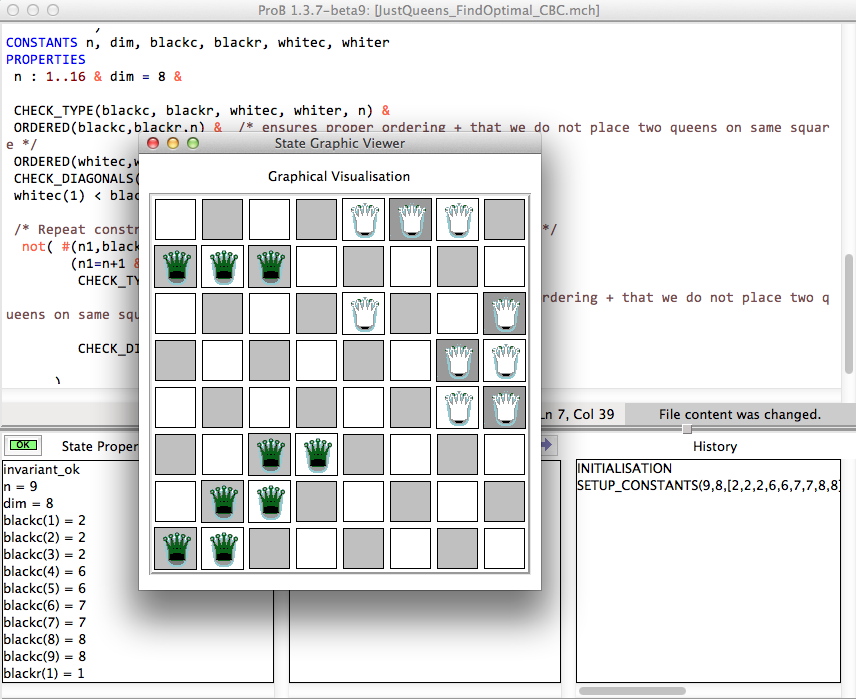The height and width of the screenshot is (699, 856).
Task: Minimize the State Graphic Viewer with yellow button
Action: click(173, 143)
